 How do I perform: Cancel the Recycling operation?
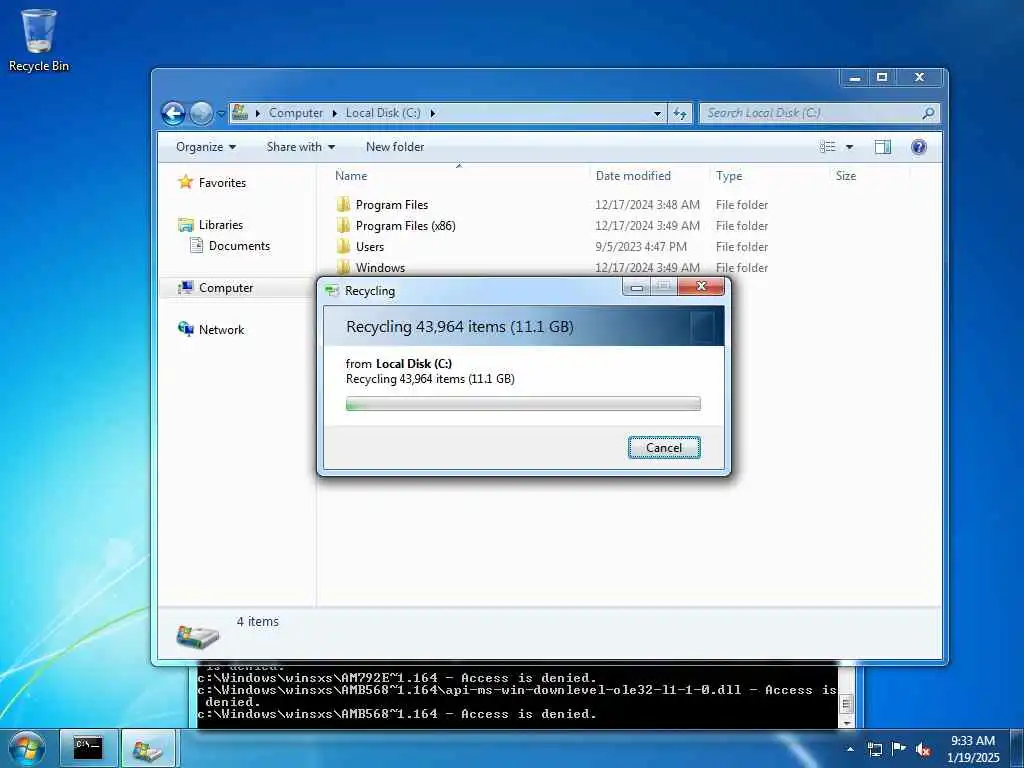(x=664, y=447)
